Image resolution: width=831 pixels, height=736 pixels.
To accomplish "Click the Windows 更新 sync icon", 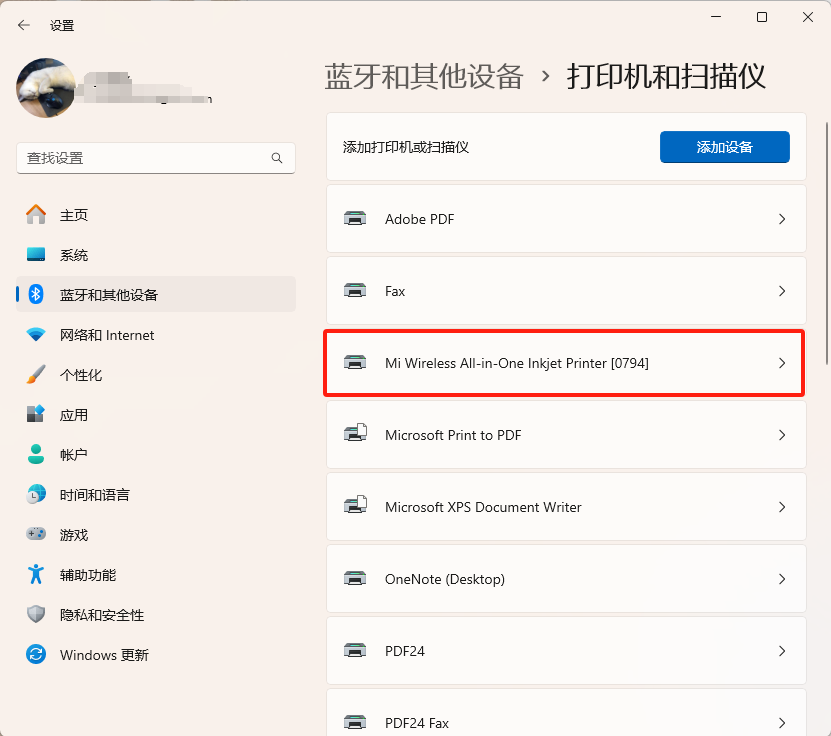I will [x=36, y=654].
